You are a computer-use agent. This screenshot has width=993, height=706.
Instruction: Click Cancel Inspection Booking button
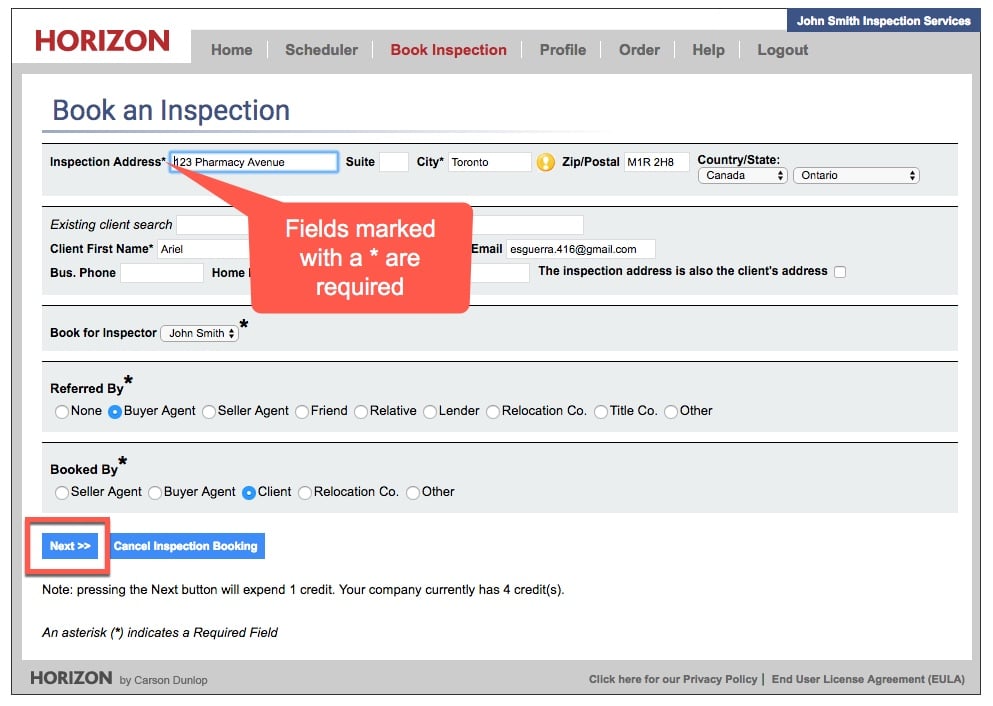pos(186,546)
